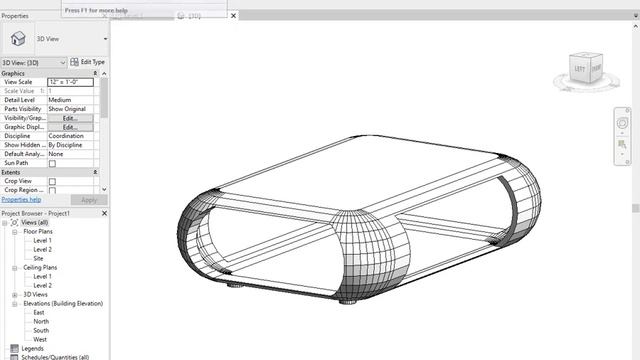Click Properties scrollbar down arrow

pos(104,189)
